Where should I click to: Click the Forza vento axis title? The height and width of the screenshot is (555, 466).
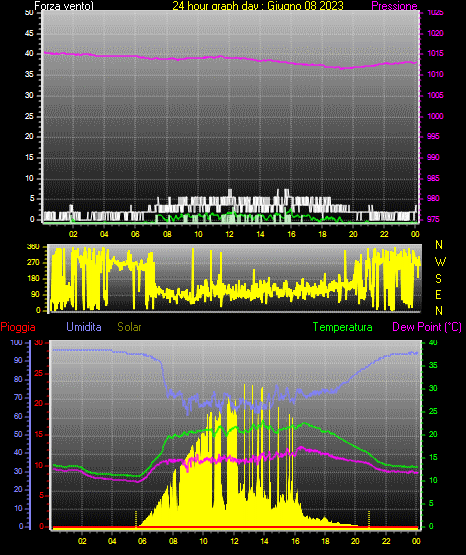pyautogui.click(x=64, y=6)
